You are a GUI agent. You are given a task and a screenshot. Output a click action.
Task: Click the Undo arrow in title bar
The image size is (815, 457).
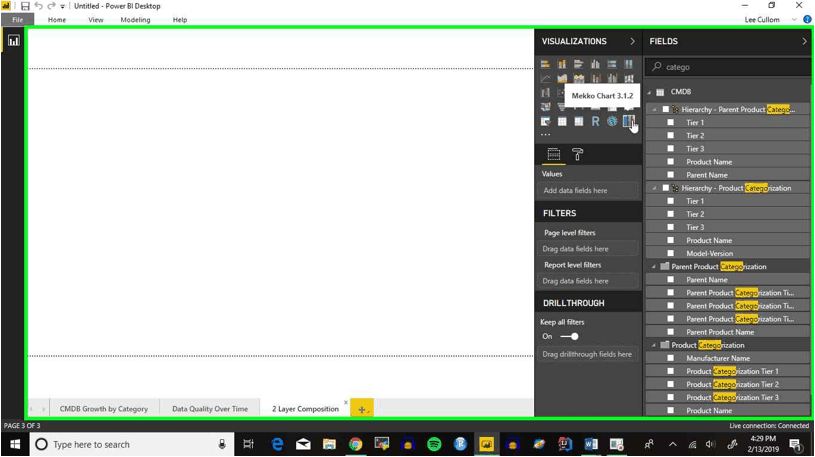click(38, 6)
